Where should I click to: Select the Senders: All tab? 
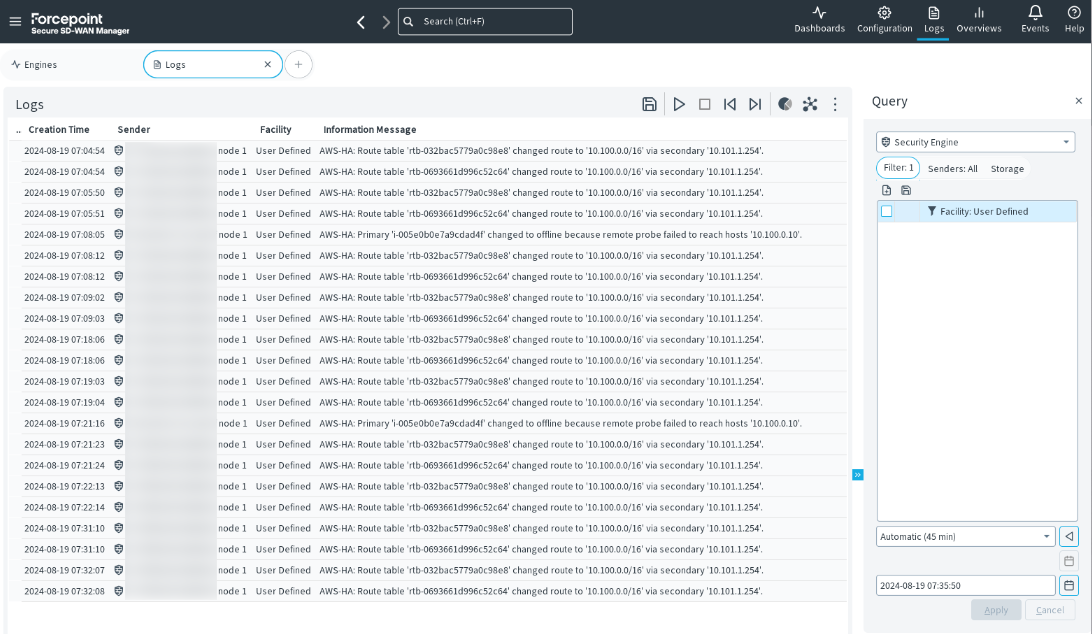(x=953, y=169)
